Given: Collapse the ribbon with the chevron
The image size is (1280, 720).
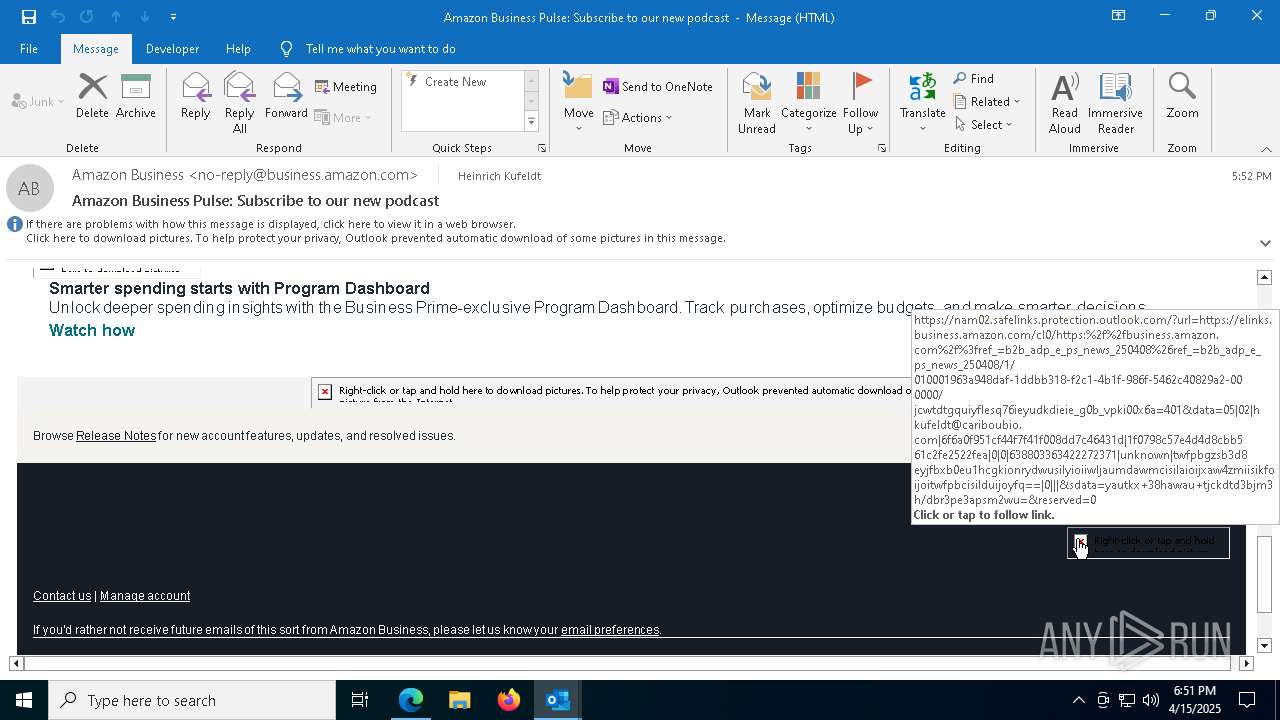Looking at the screenshot, I should (x=1266, y=149).
